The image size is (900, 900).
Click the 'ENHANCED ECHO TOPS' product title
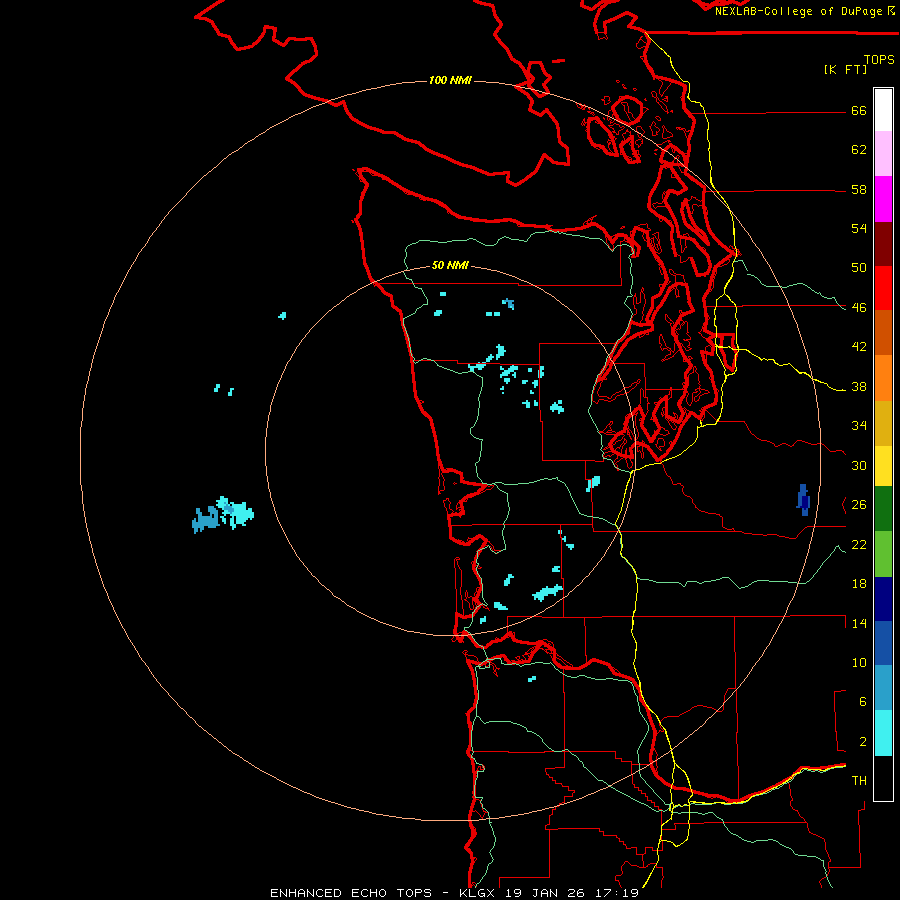[x=351, y=893]
